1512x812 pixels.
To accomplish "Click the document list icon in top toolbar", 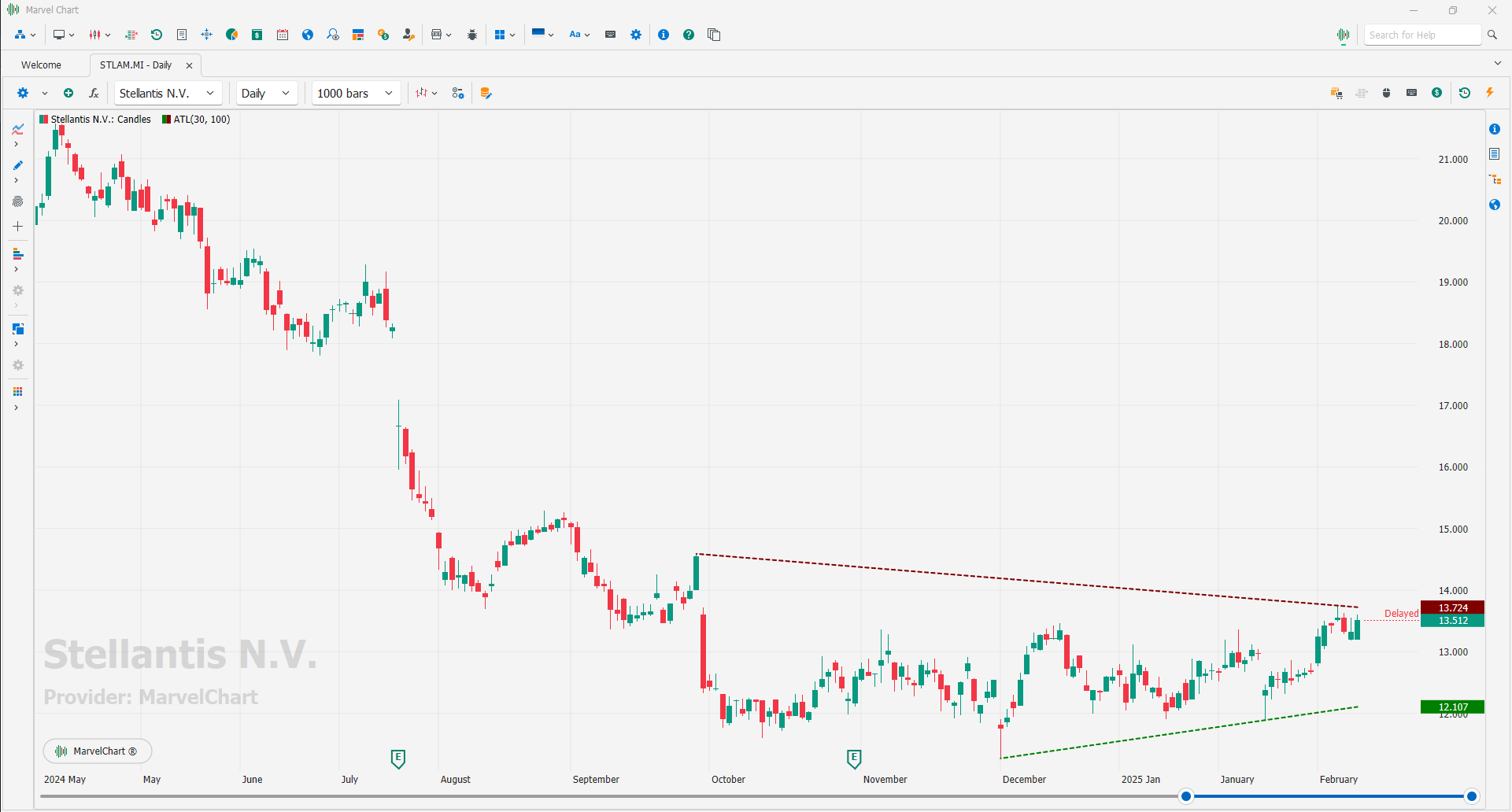I will (182, 35).
